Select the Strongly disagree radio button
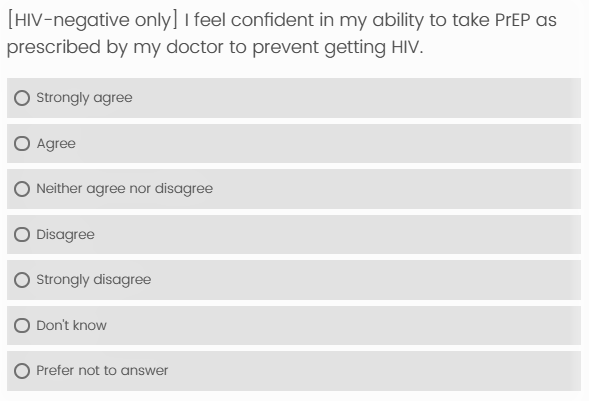Image resolution: width=589 pixels, height=401 pixels. coord(22,280)
